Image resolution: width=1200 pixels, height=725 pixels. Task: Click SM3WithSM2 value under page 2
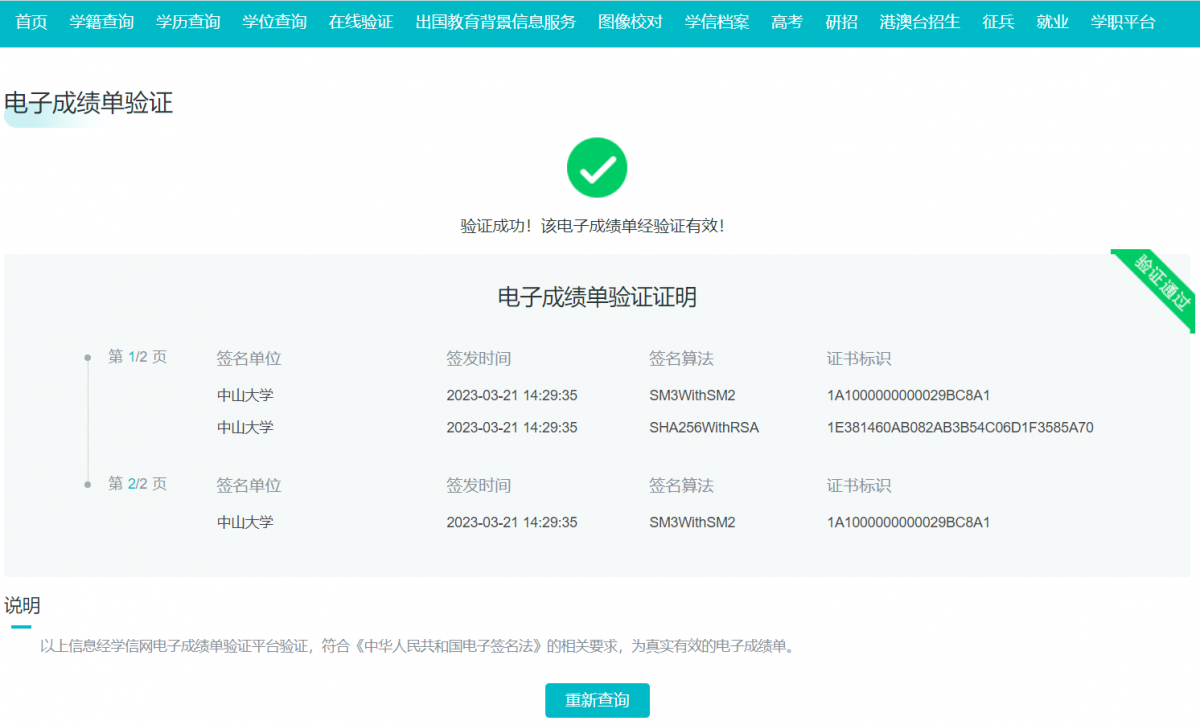pos(692,522)
